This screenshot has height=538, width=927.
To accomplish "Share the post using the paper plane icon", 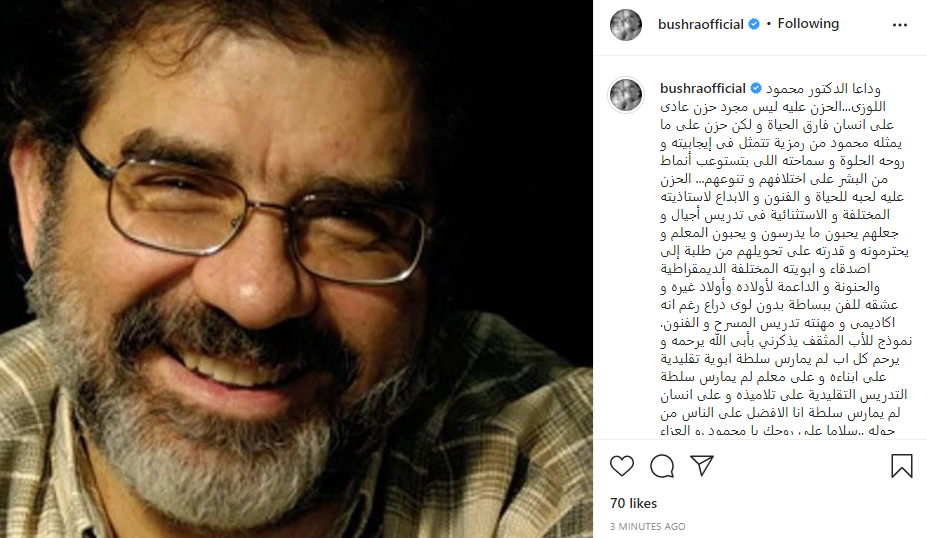I will coord(702,466).
